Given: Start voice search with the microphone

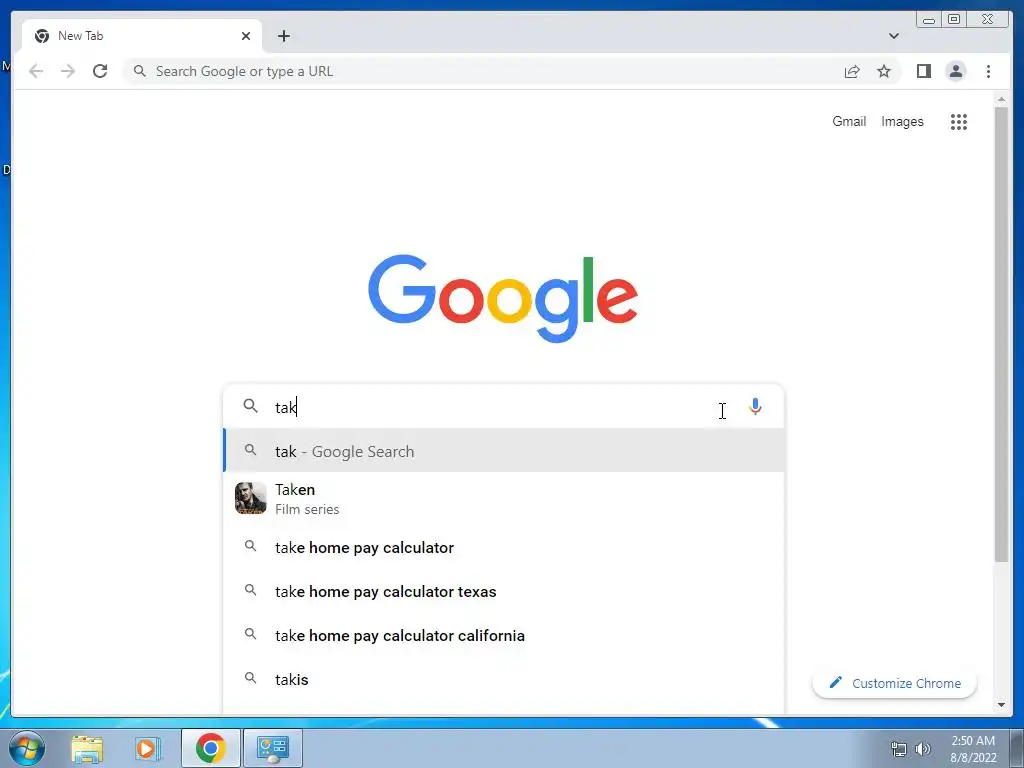Looking at the screenshot, I should click(x=755, y=407).
